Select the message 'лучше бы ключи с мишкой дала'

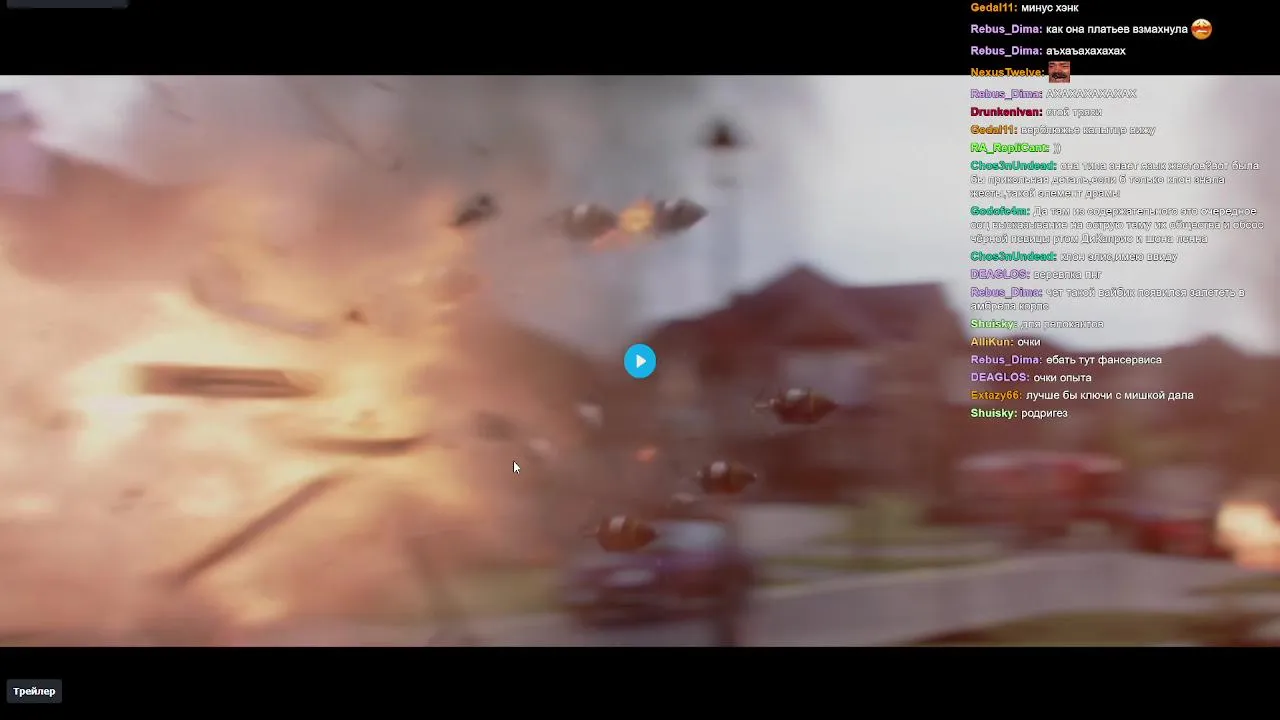click(x=1109, y=396)
